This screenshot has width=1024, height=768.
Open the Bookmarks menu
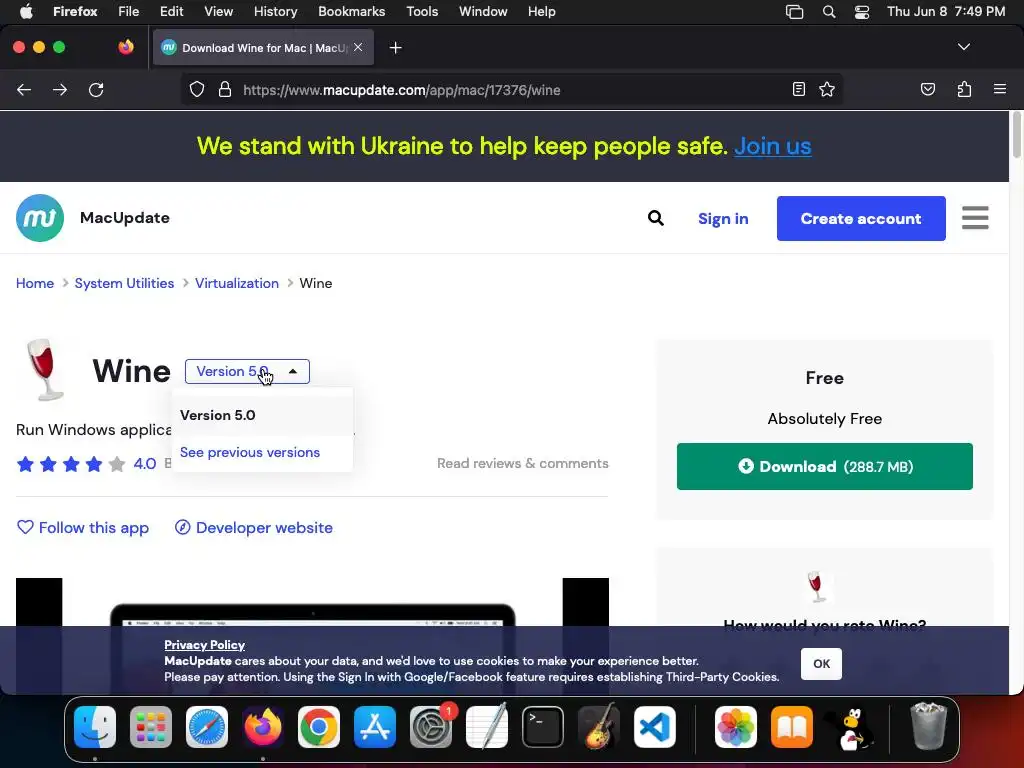pos(351,12)
